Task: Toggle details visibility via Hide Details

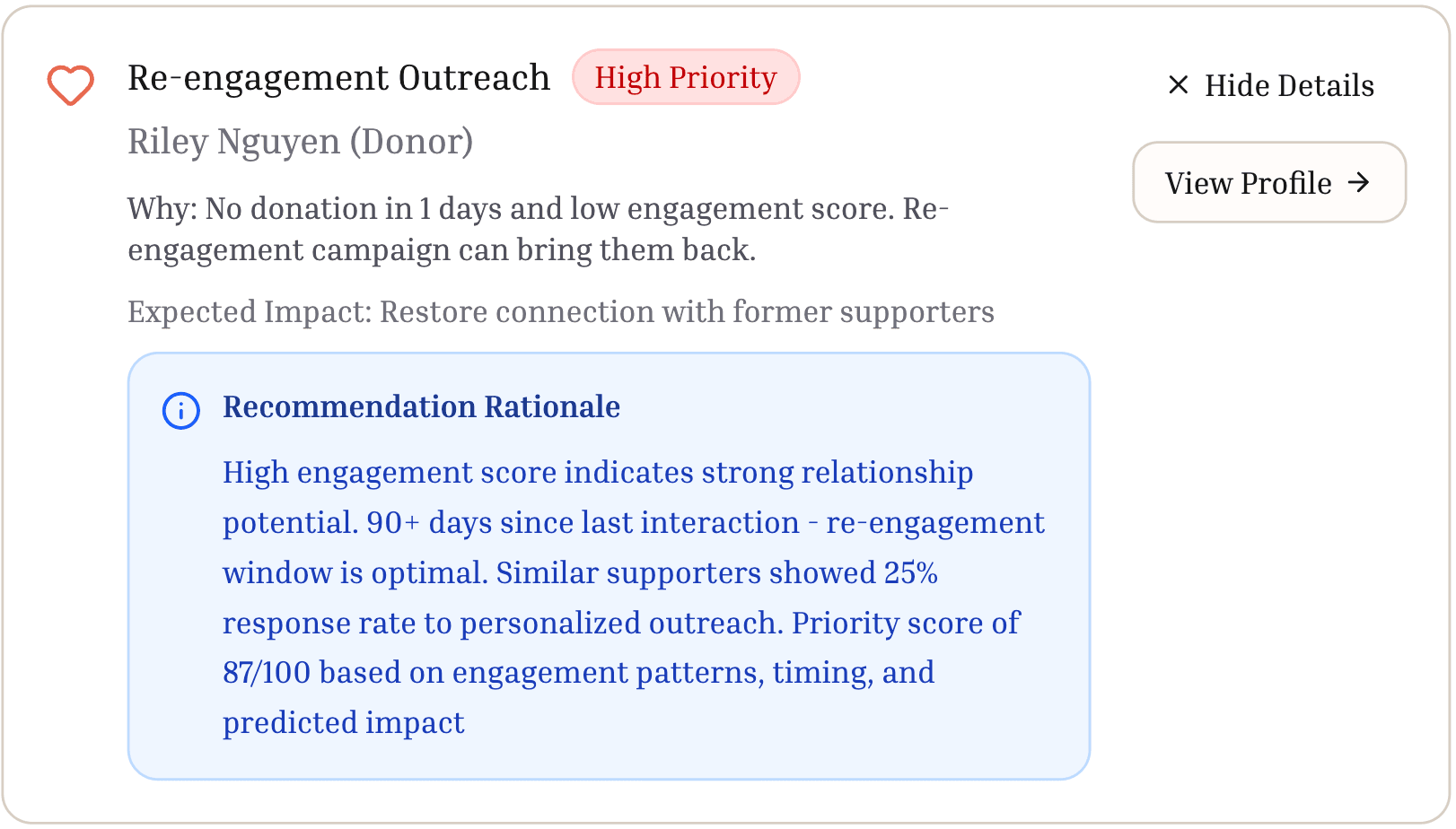Action: click(1268, 85)
